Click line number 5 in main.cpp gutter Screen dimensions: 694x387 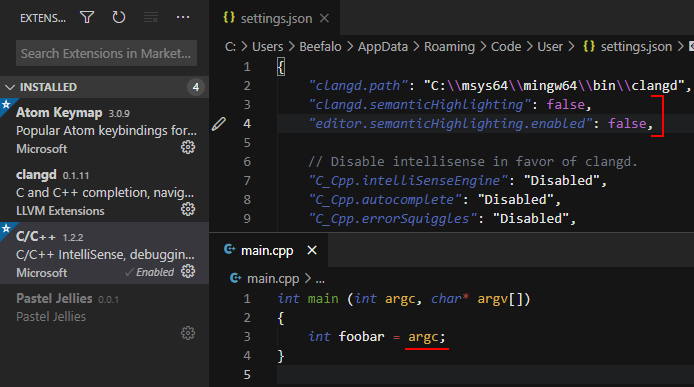247,375
